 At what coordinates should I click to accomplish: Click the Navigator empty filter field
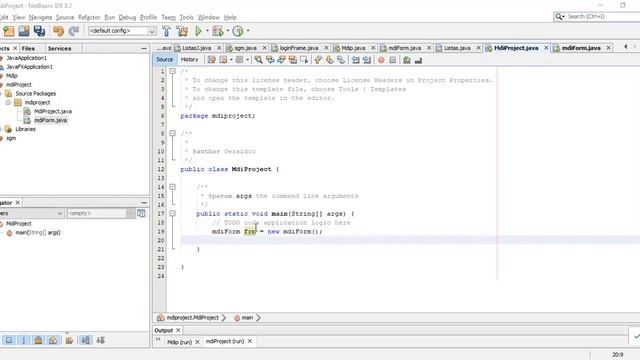(x=97, y=213)
